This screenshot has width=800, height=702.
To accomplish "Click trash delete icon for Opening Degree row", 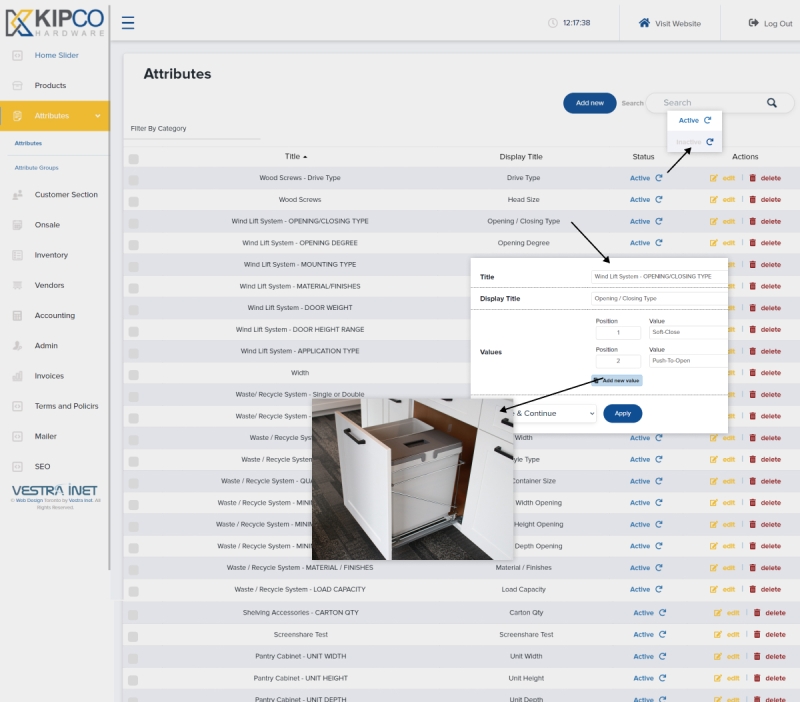I will coord(753,243).
